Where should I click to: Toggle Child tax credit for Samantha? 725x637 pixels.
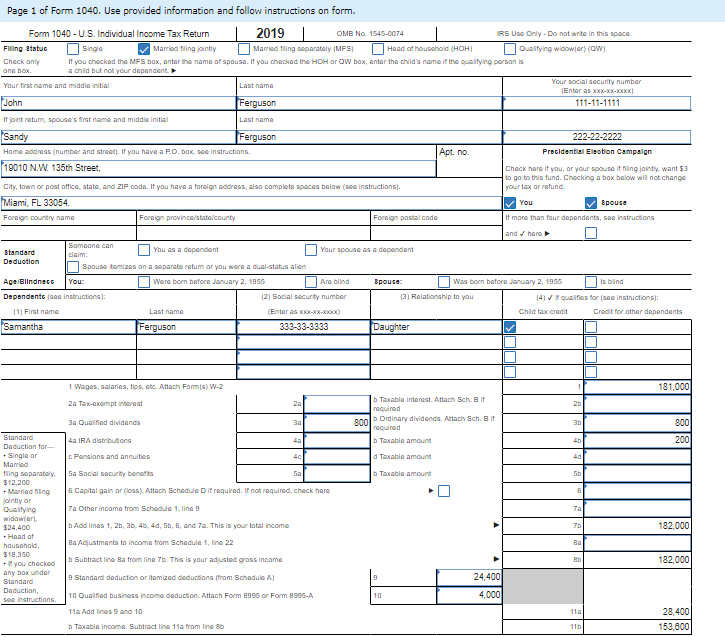[x=510, y=327]
